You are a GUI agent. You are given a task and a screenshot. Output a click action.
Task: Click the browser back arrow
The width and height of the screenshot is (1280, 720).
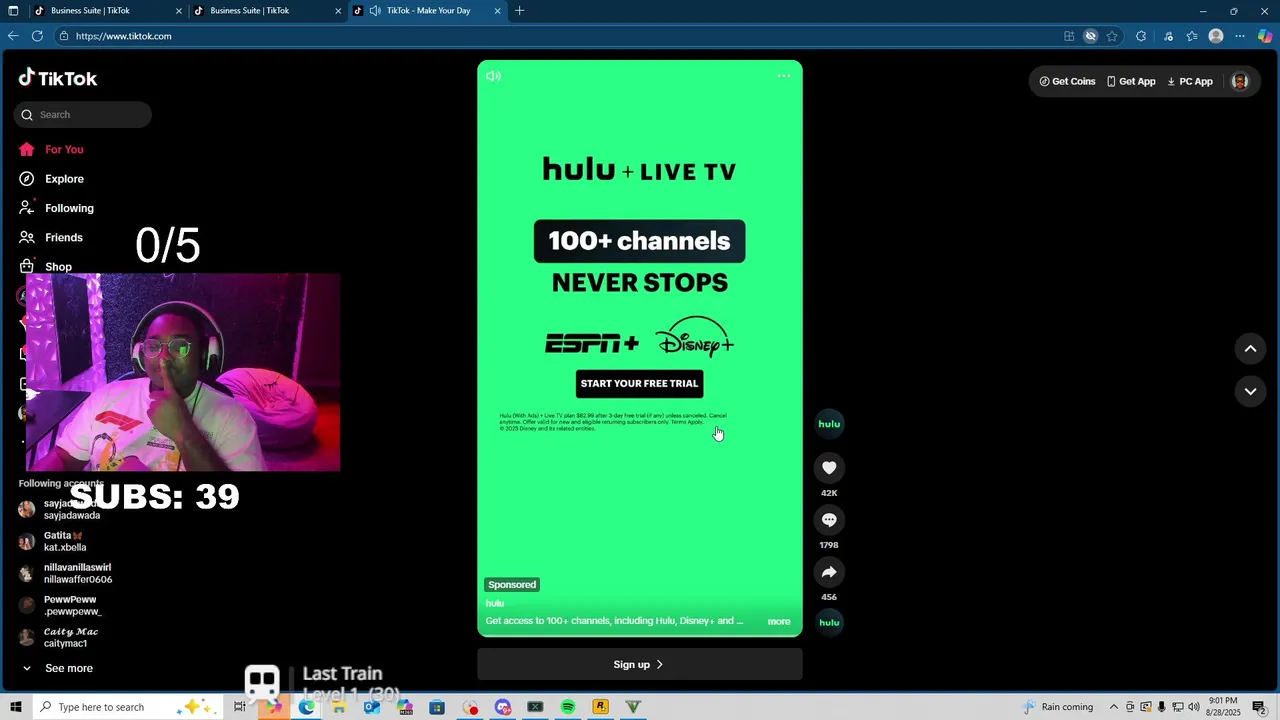pos(13,36)
